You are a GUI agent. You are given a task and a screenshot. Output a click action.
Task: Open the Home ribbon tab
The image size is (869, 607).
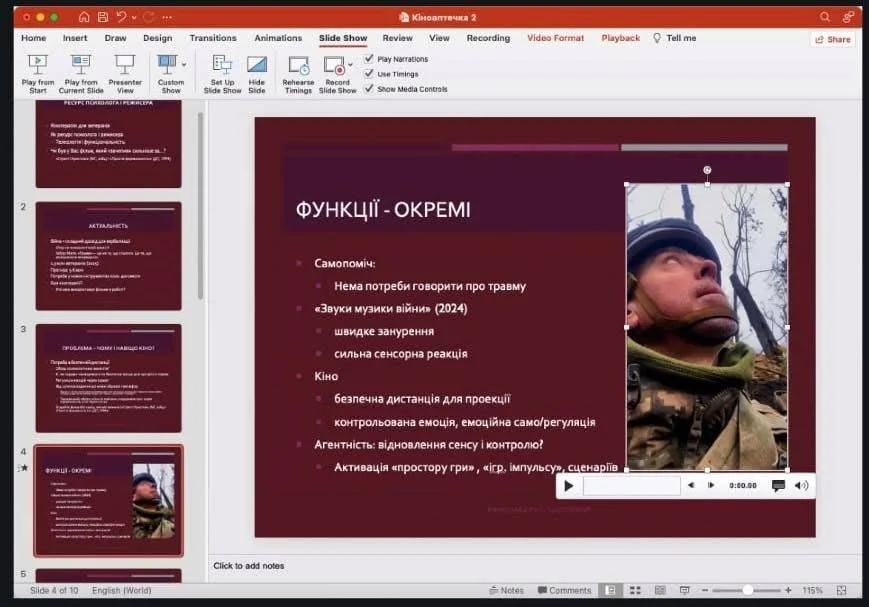click(34, 38)
